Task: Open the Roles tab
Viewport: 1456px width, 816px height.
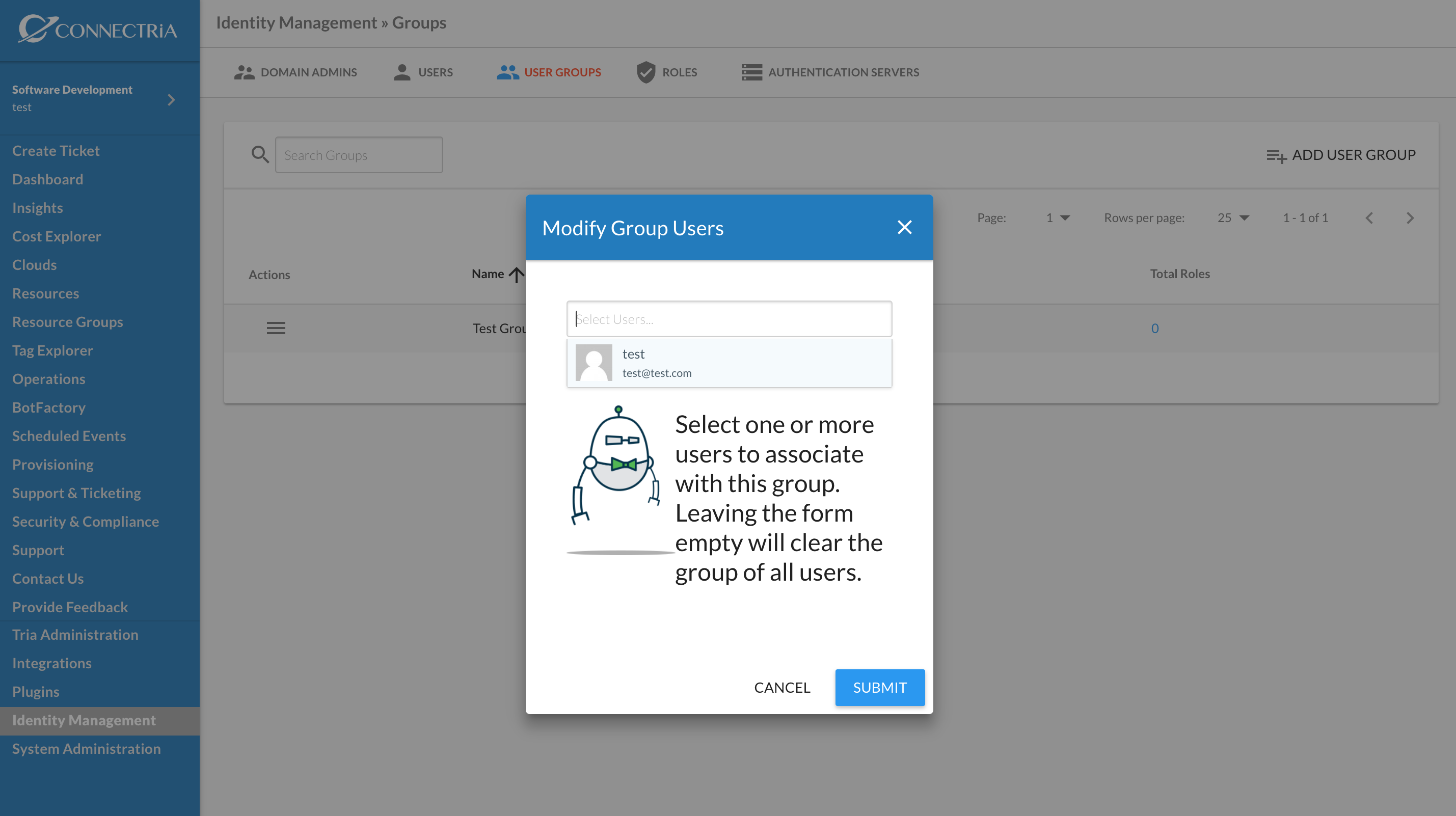Action: [666, 72]
